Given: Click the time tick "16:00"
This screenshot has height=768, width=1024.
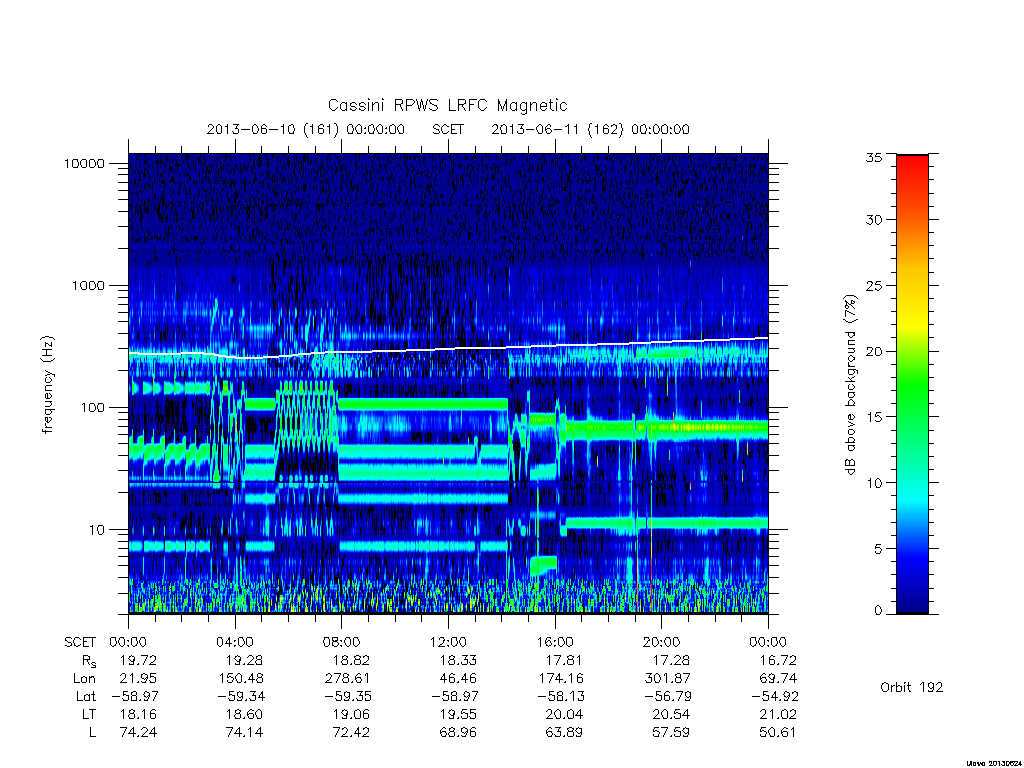Looking at the screenshot, I should (x=555, y=643).
